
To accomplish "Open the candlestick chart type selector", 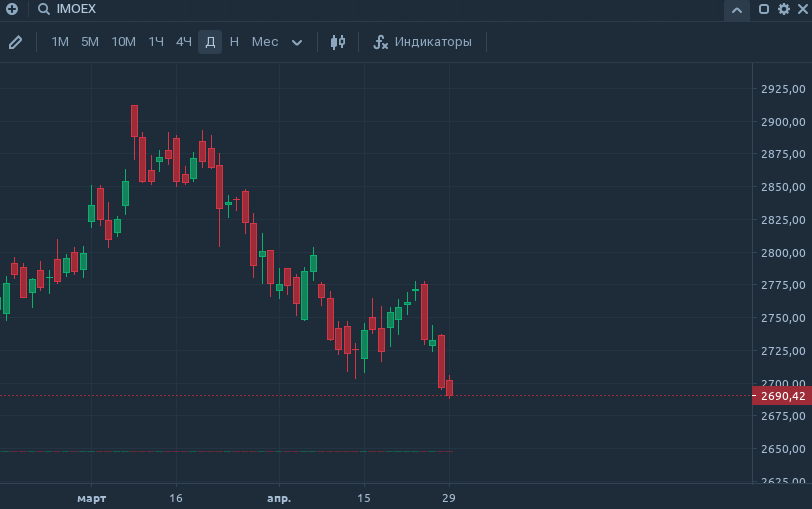I will 338,42.
